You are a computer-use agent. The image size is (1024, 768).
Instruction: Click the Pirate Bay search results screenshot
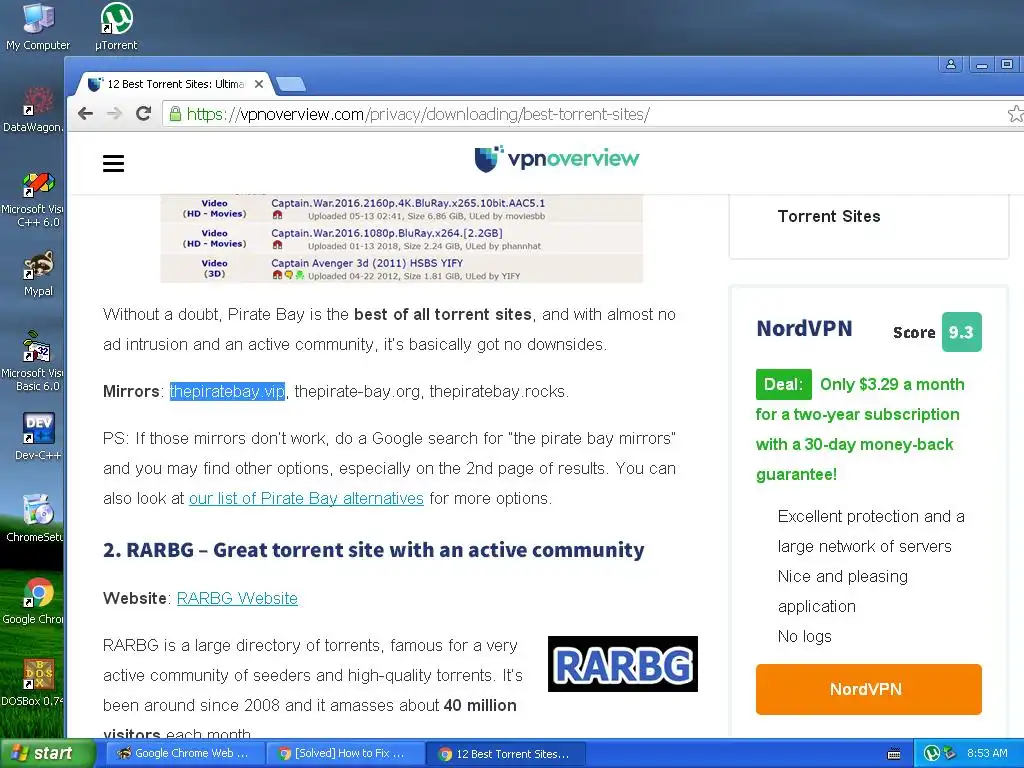coord(402,238)
